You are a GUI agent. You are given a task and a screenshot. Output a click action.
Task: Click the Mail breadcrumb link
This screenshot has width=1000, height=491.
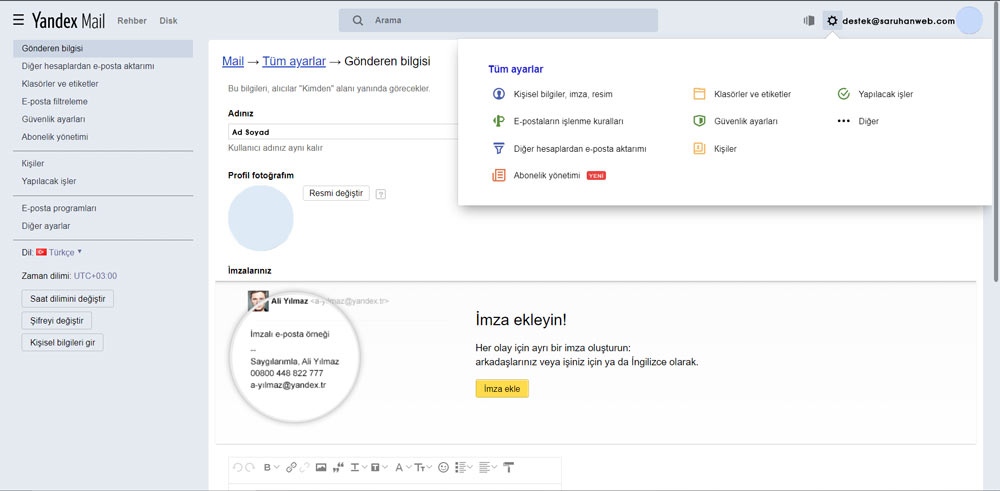coord(233,61)
